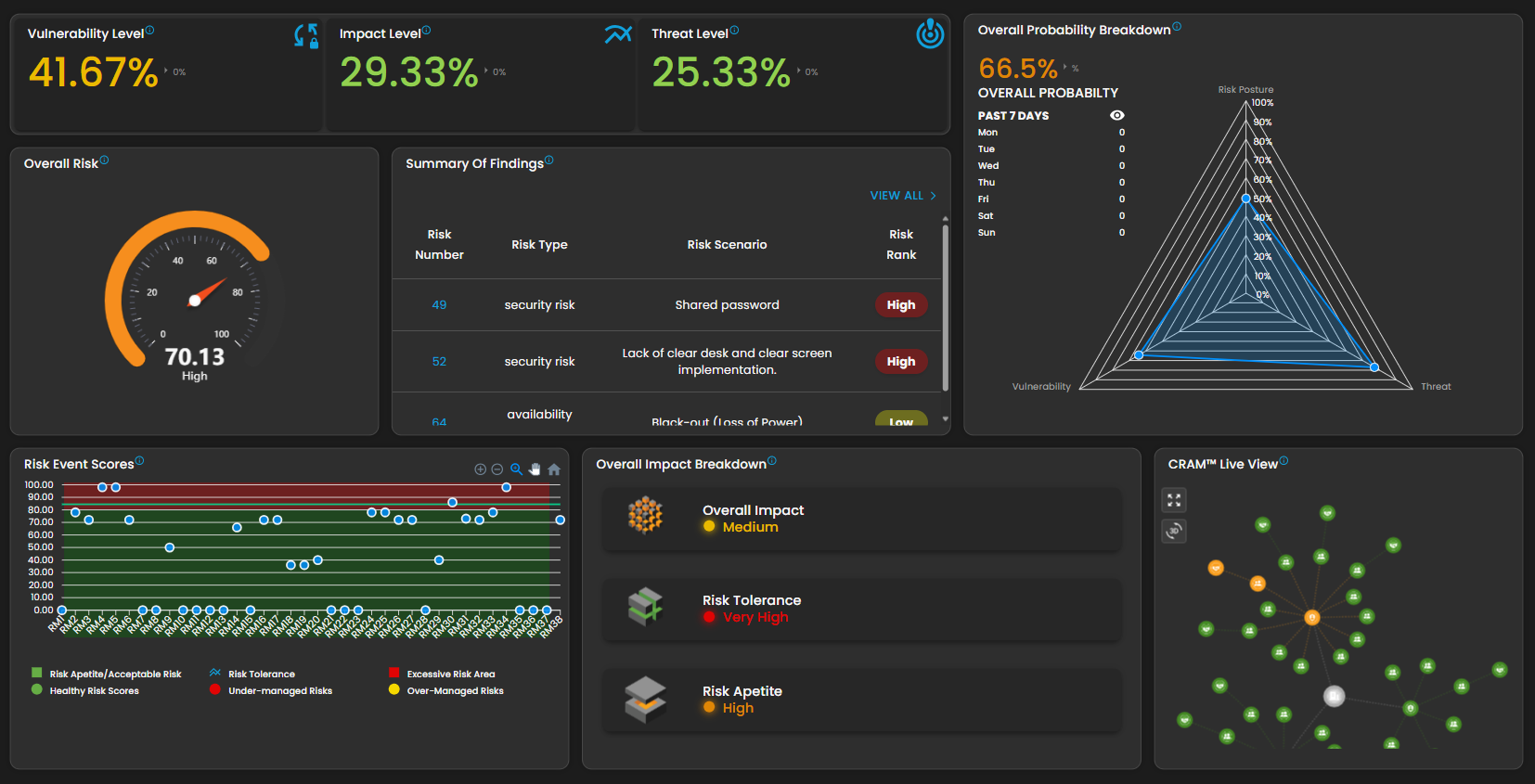Click the info icon beside Overall Risk

point(105,161)
